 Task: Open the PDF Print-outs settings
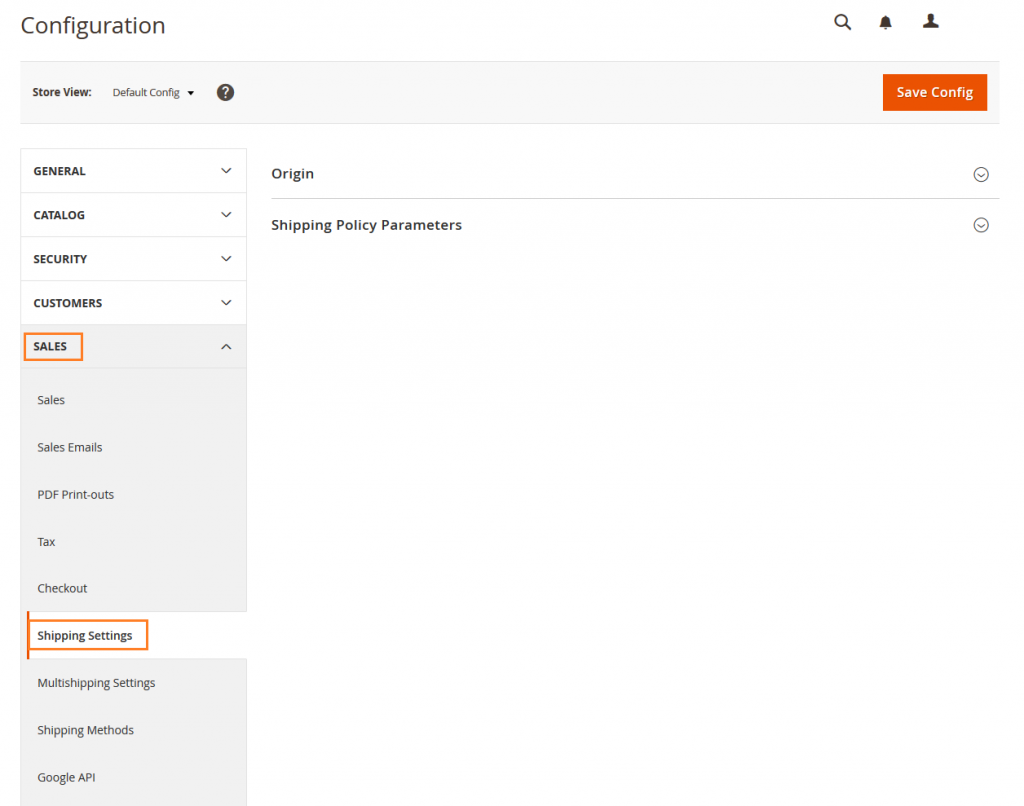click(x=75, y=494)
